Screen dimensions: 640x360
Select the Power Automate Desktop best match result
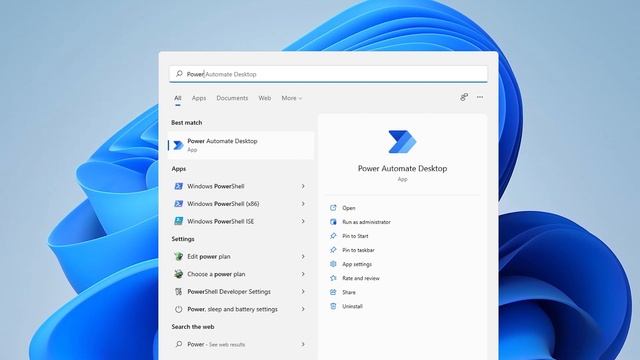point(241,145)
